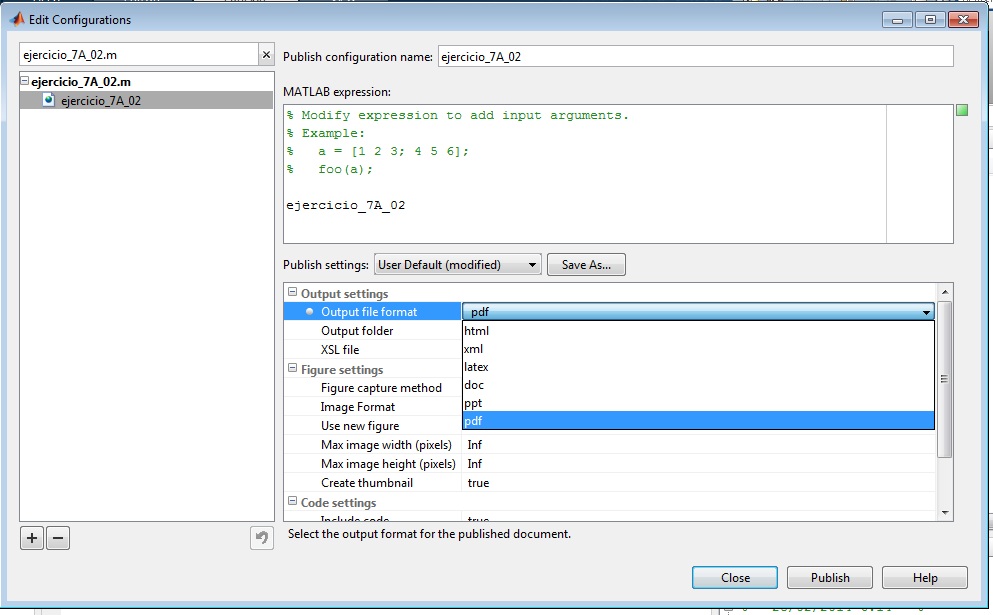Collapse the Output settings section

[293, 292]
